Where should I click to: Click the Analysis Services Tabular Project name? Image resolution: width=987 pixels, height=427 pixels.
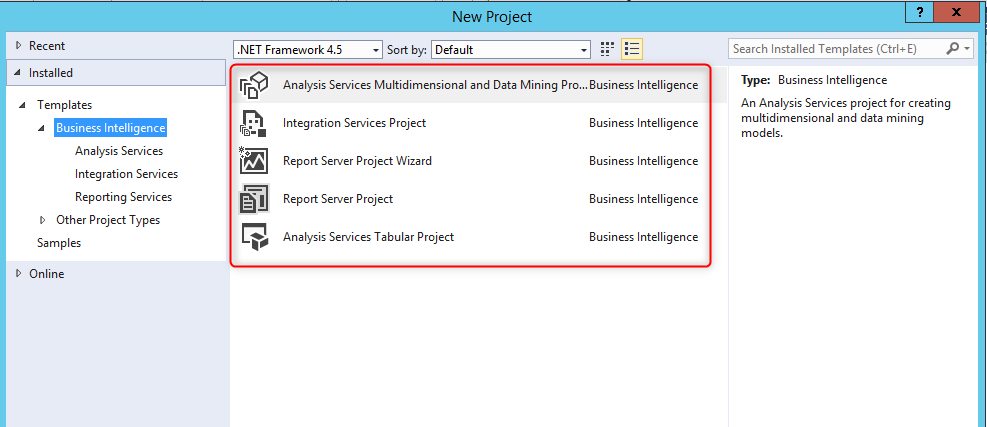point(368,237)
